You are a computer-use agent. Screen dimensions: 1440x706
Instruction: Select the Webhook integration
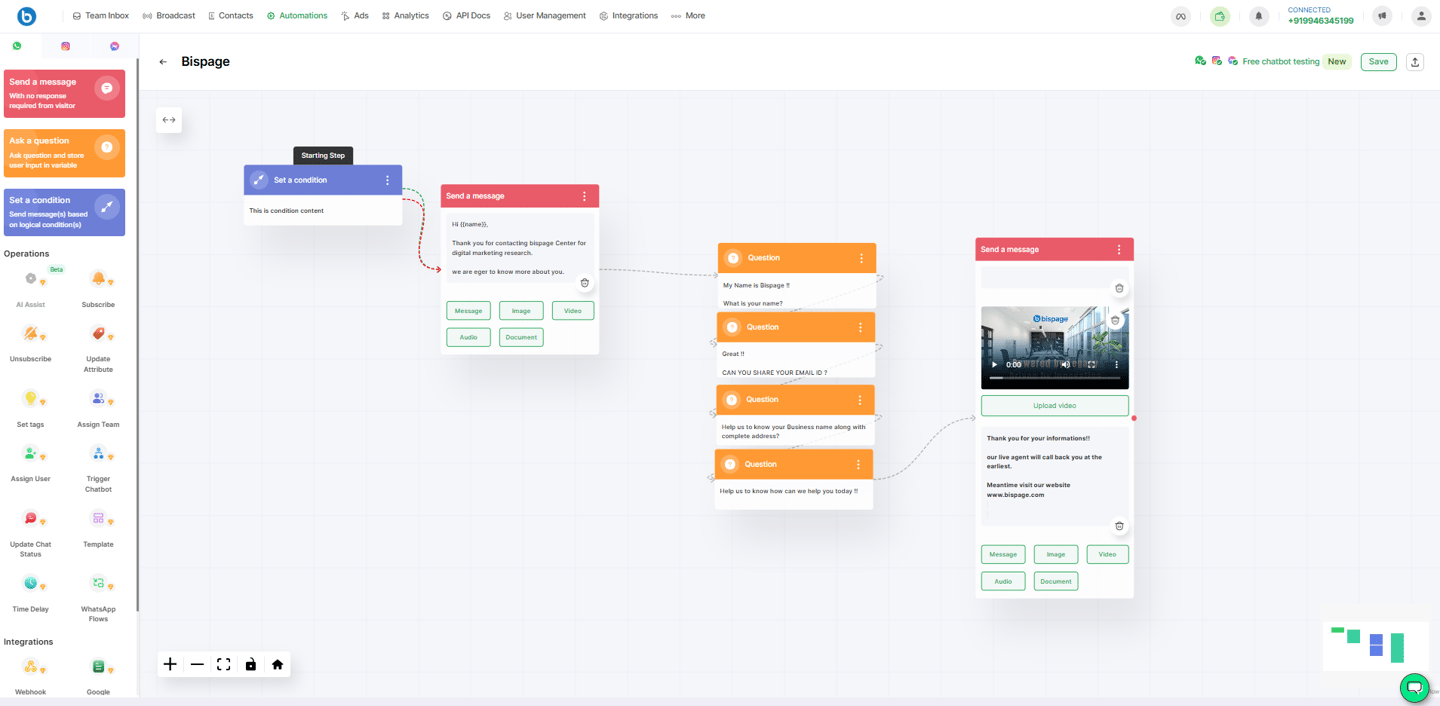(31, 677)
